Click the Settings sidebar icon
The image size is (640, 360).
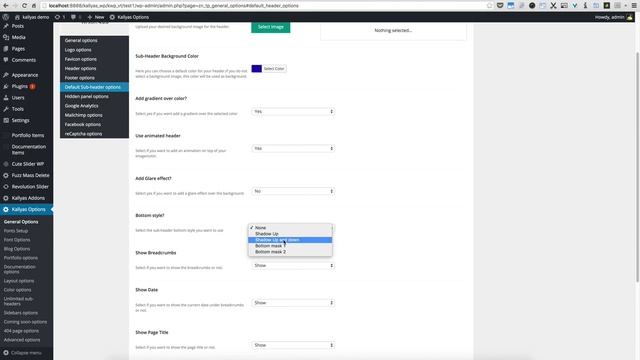6,120
